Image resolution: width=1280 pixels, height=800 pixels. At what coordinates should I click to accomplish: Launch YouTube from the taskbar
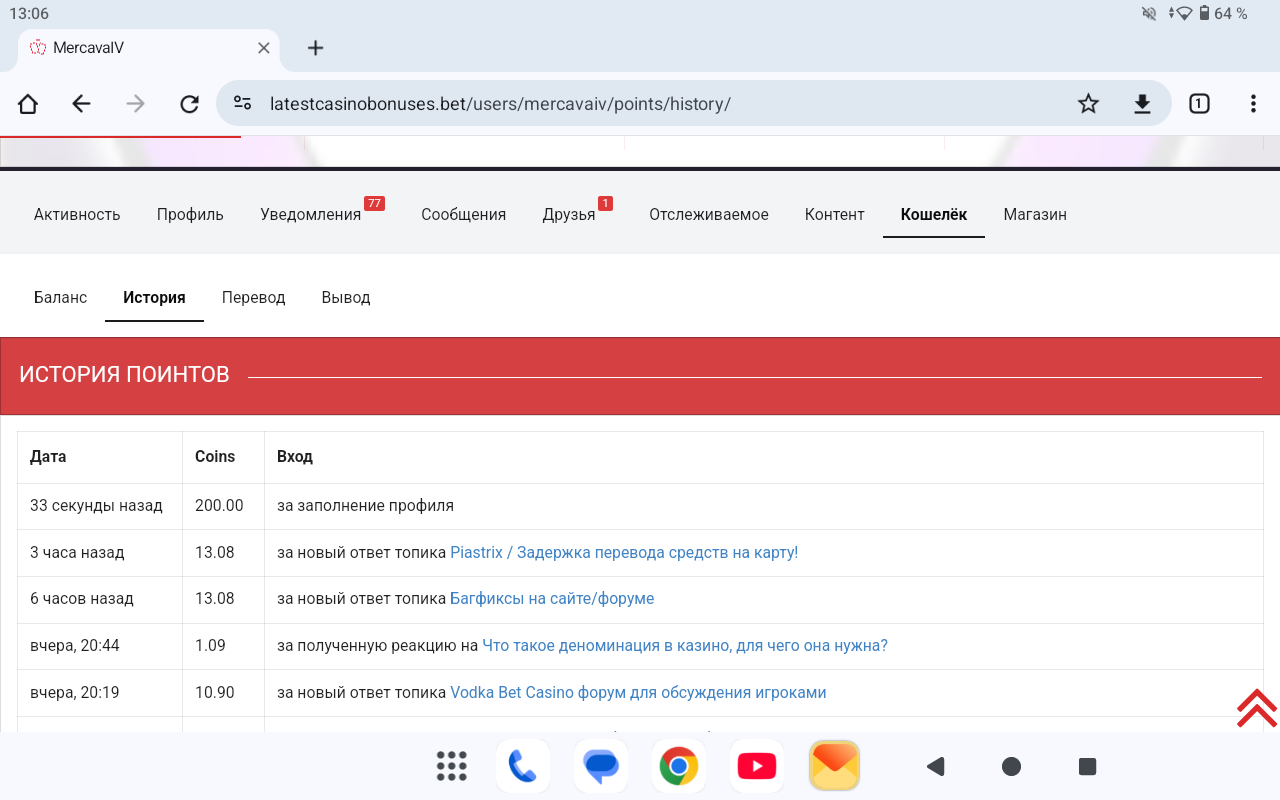click(x=756, y=766)
